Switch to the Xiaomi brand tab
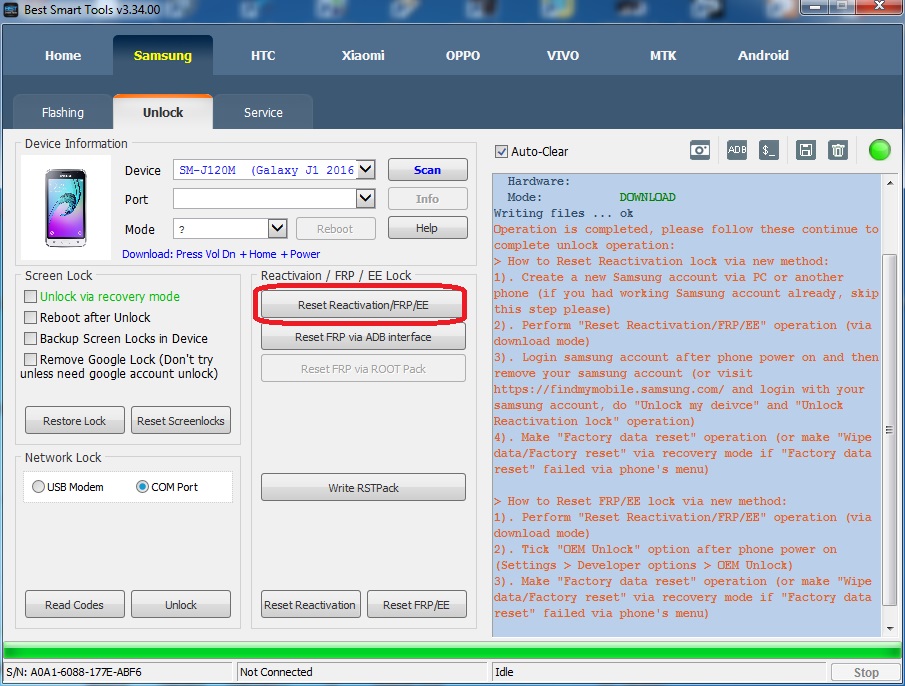The height and width of the screenshot is (686, 905). pos(363,56)
